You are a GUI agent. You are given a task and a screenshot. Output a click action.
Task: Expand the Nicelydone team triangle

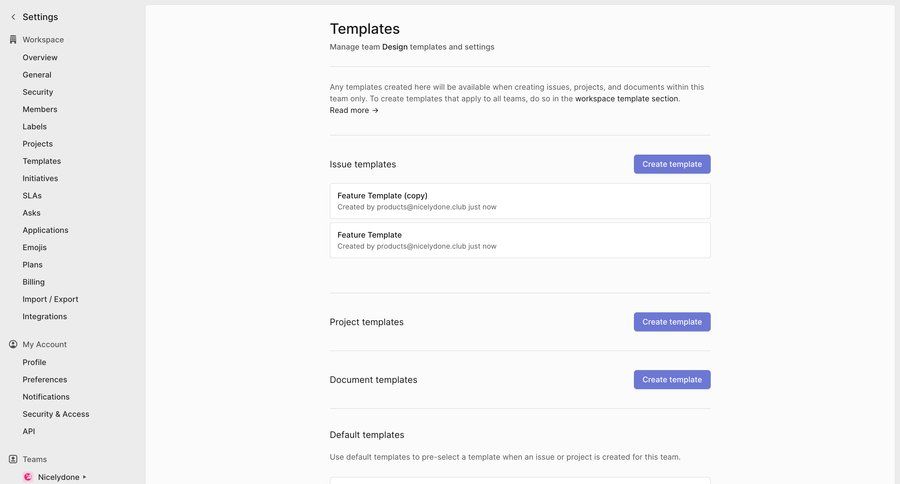pos(84,477)
